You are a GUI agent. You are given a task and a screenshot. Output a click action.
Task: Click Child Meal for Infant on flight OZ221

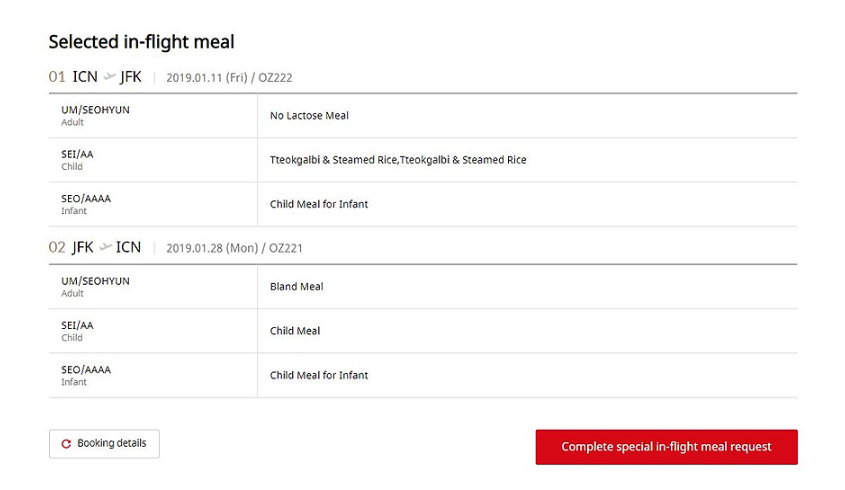click(x=318, y=375)
